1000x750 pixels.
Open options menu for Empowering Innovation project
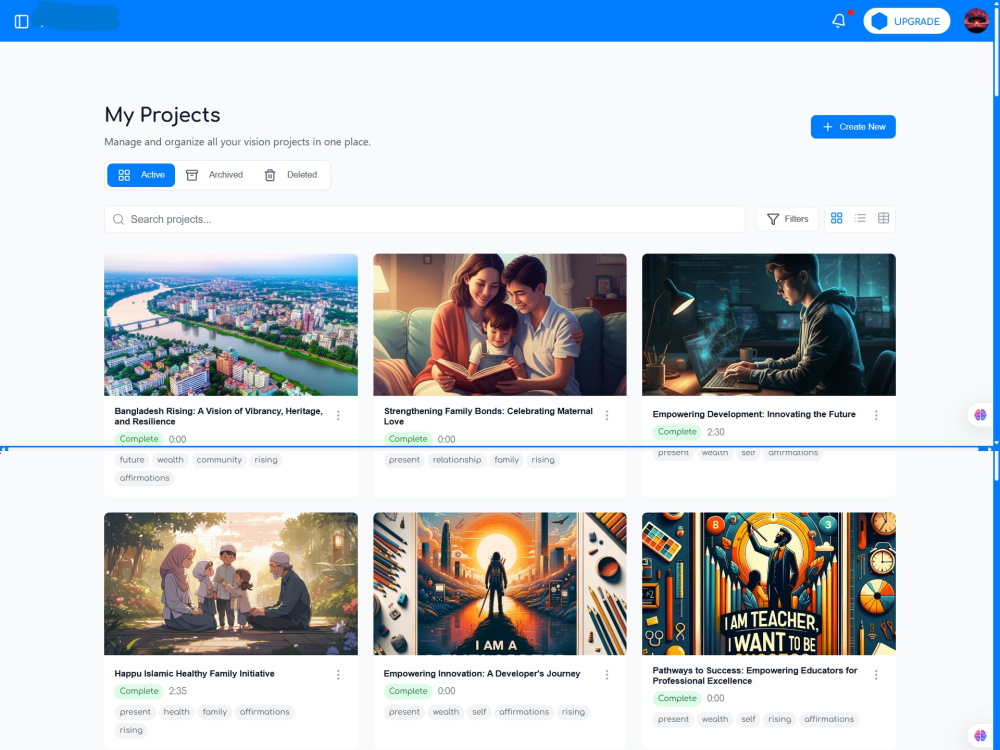pyautogui.click(x=607, y=675)
